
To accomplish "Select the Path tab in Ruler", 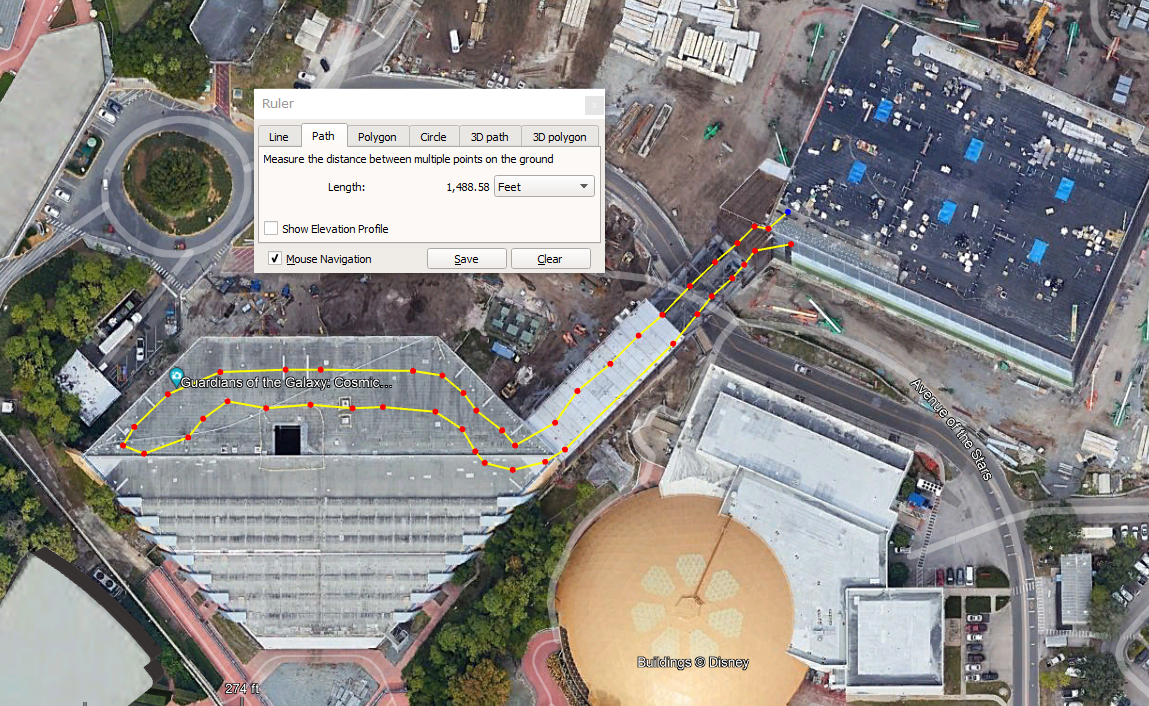I will pyautogui.click(x=323, y=136).
